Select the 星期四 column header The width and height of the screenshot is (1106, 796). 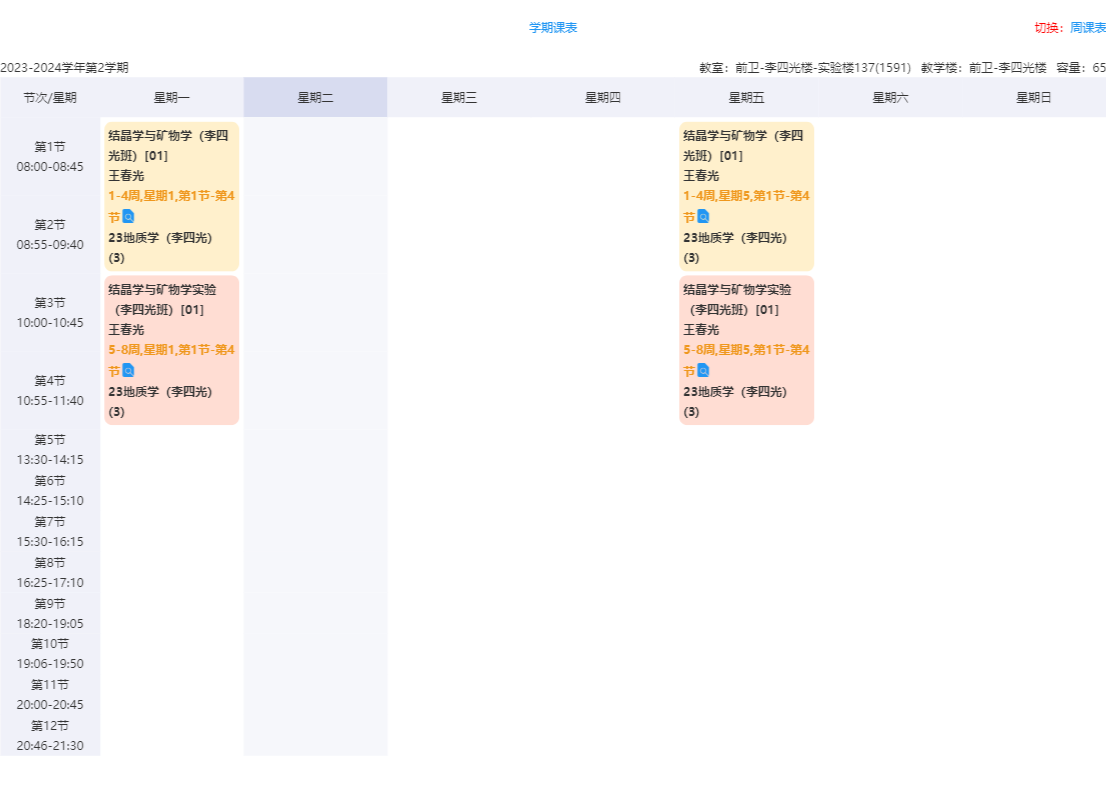[603, 97]
